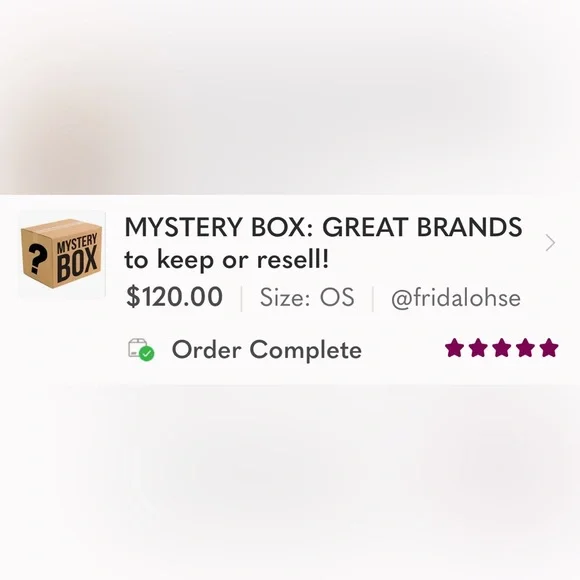Open the @fridalohse seller profile

[x=456, y=298]
